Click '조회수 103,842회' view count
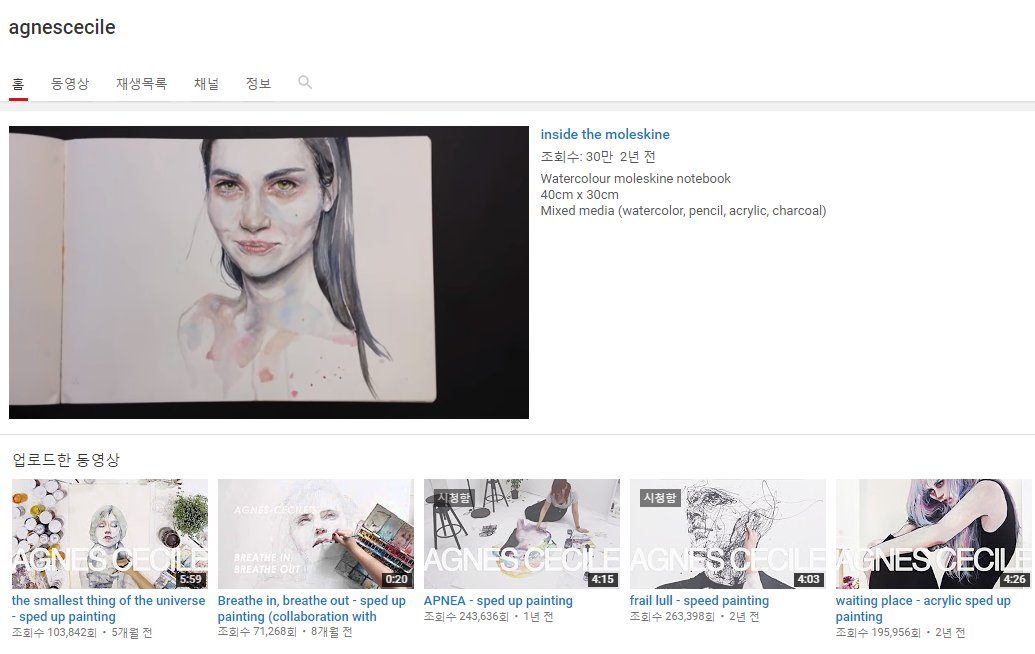1035x654 pixels. click(54, 632)
